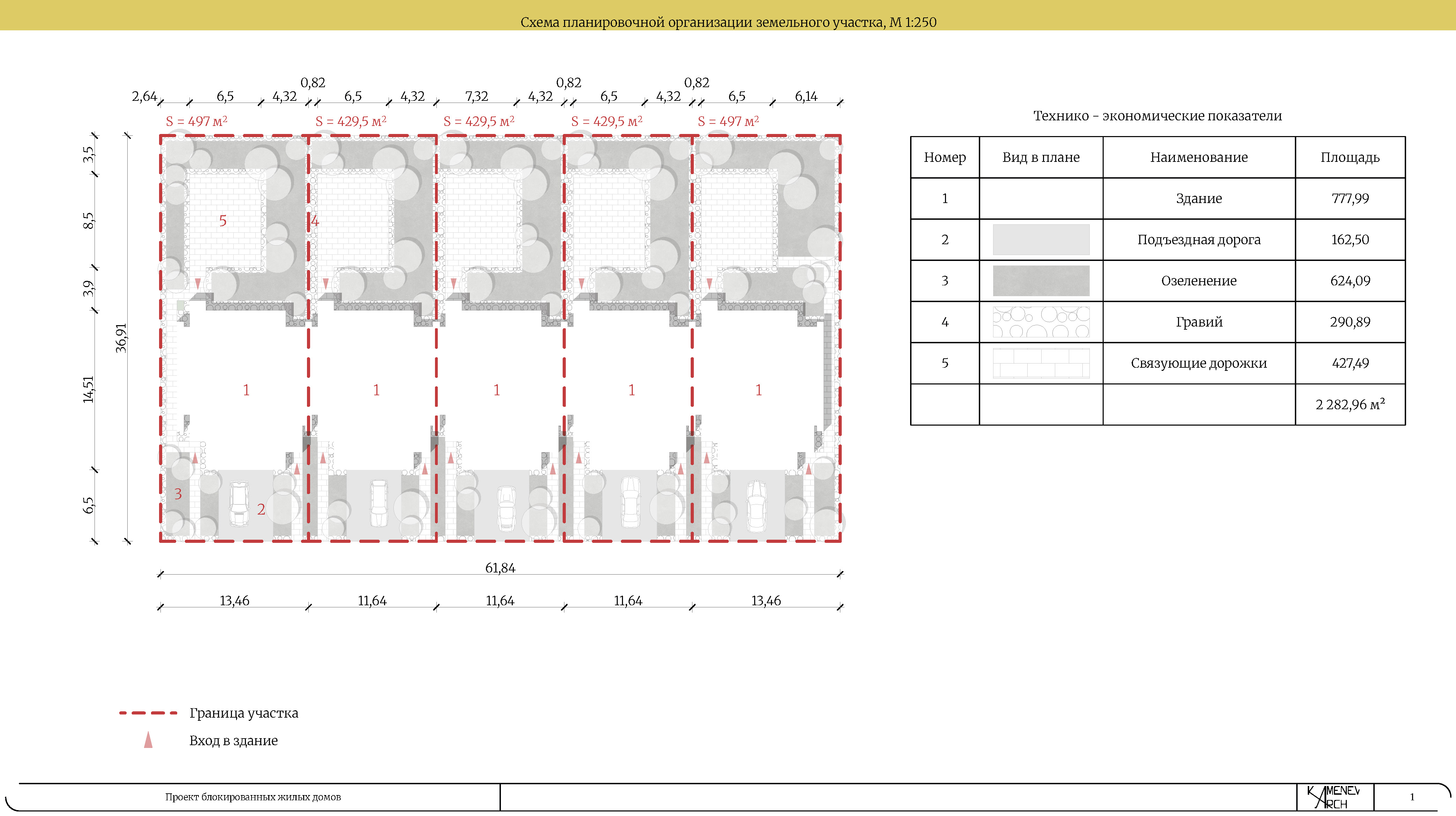Click the "Вид в плане" table header
1456x816 pixels.
click(1041, 157)
